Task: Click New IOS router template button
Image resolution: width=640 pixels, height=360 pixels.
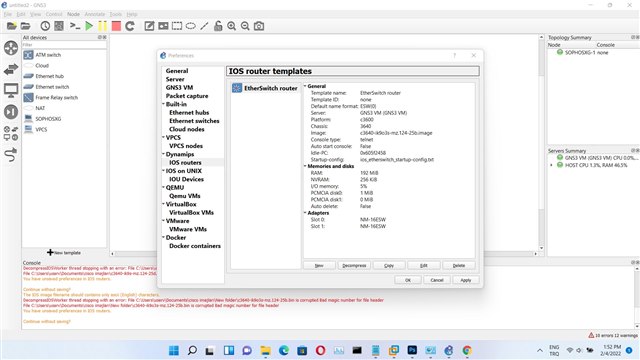Action: (x=319, y=265)
